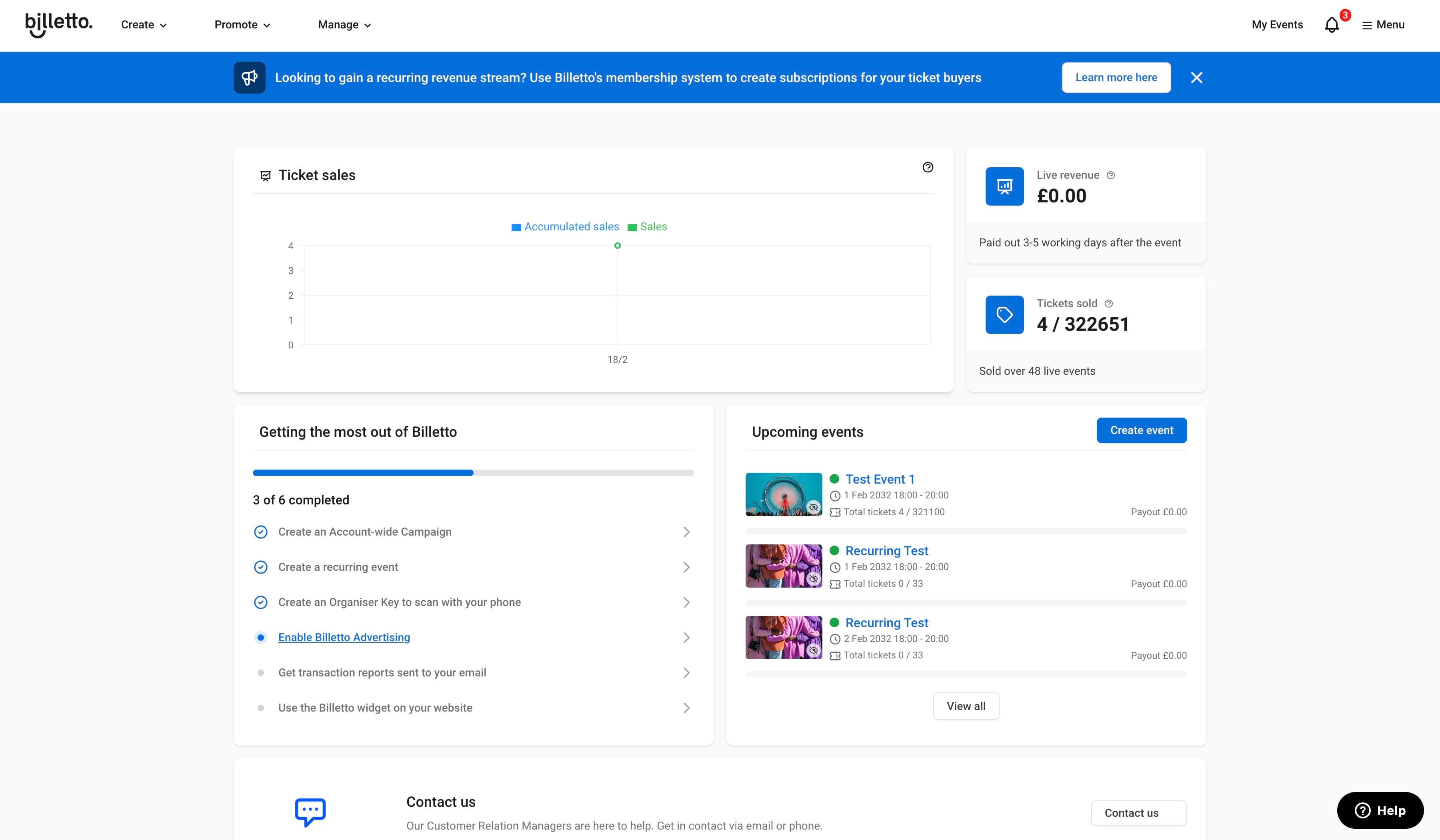
Task: Click hidden-eye icon on 2 Feb Recurring Test thumbnail
Action: click(813, 651)
